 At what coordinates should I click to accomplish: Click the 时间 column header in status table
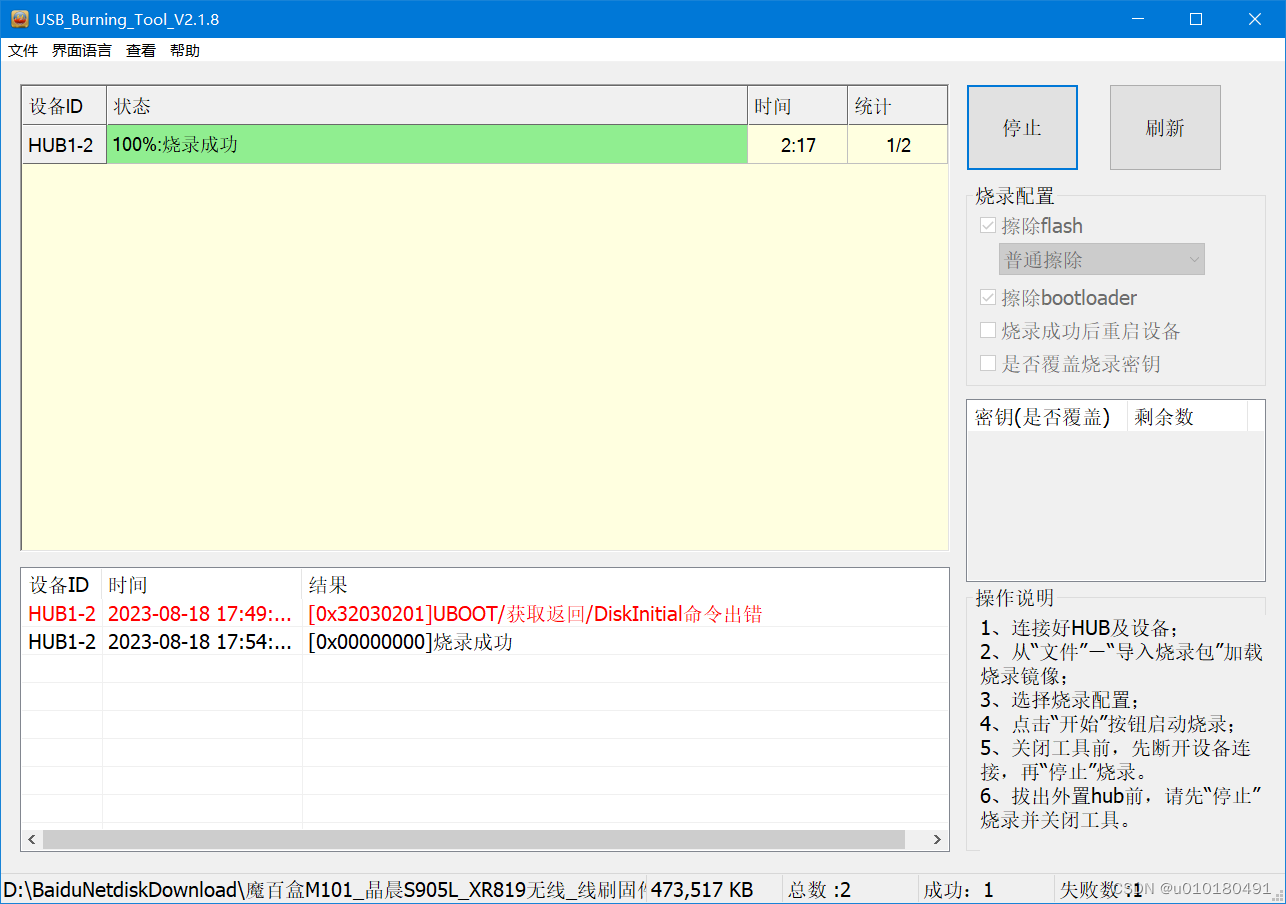click(x=798, y=106)
